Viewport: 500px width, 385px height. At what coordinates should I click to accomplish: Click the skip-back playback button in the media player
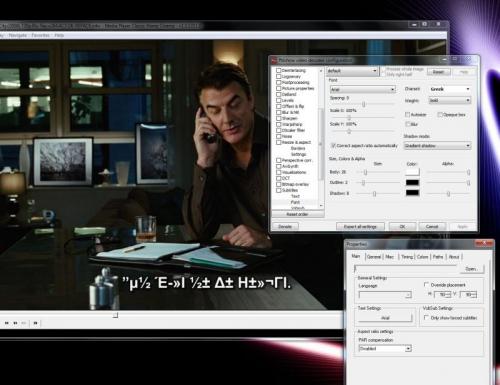pos(7,323)
